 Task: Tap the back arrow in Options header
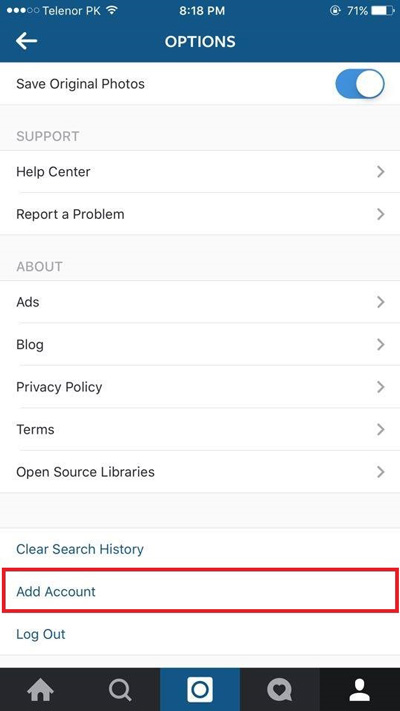point(26,41)
